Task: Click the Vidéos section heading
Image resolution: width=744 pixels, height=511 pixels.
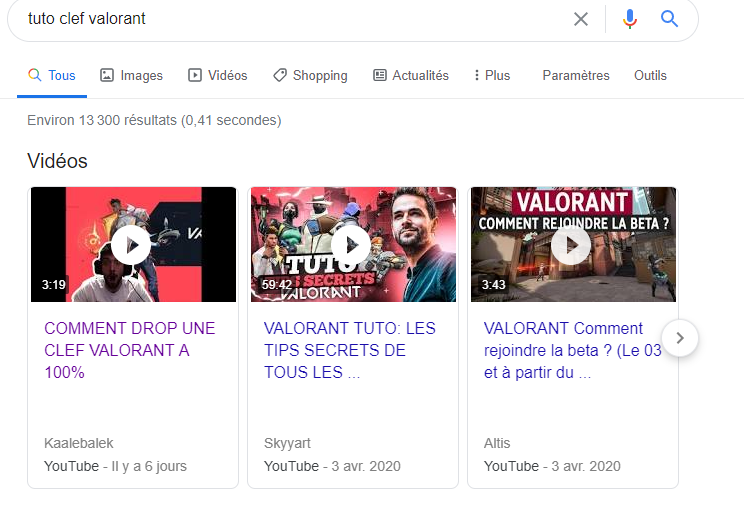Action: (57, 161)
